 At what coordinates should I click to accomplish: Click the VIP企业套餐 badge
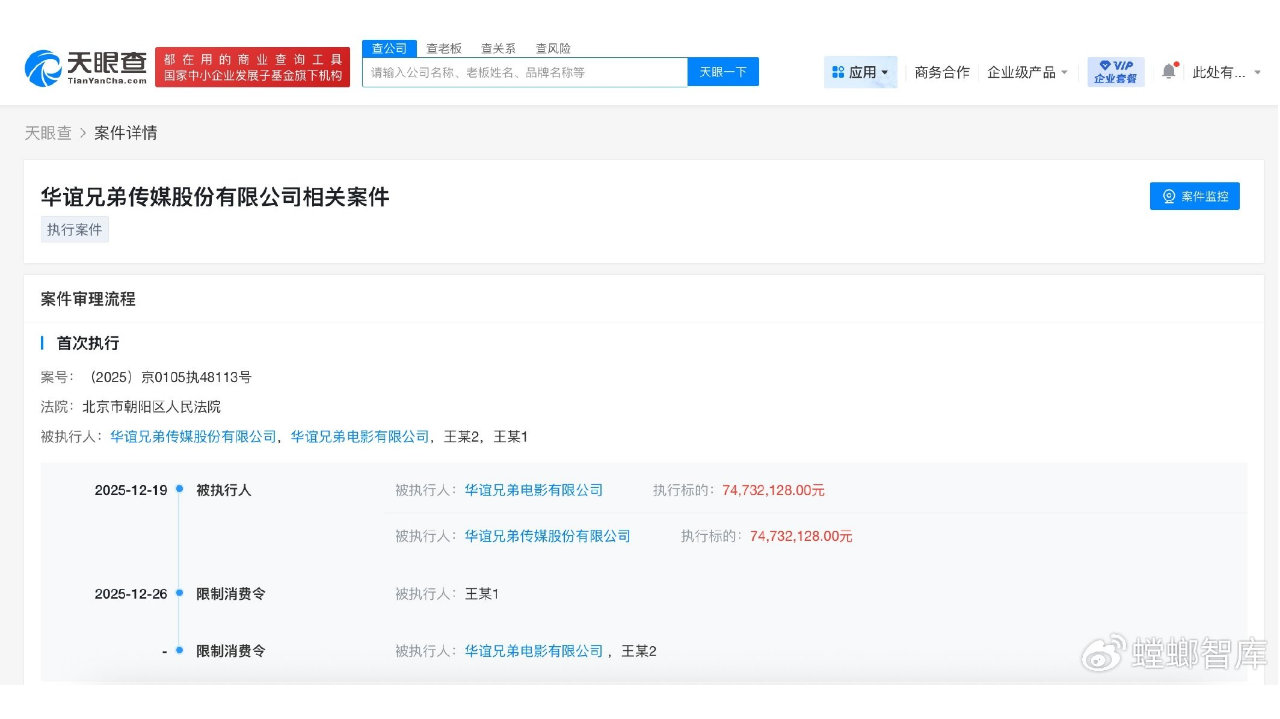tap(1115, 71)
